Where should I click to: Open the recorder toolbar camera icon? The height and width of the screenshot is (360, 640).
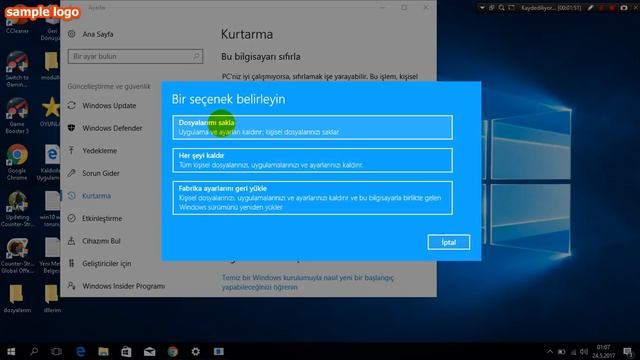(624, 8)
